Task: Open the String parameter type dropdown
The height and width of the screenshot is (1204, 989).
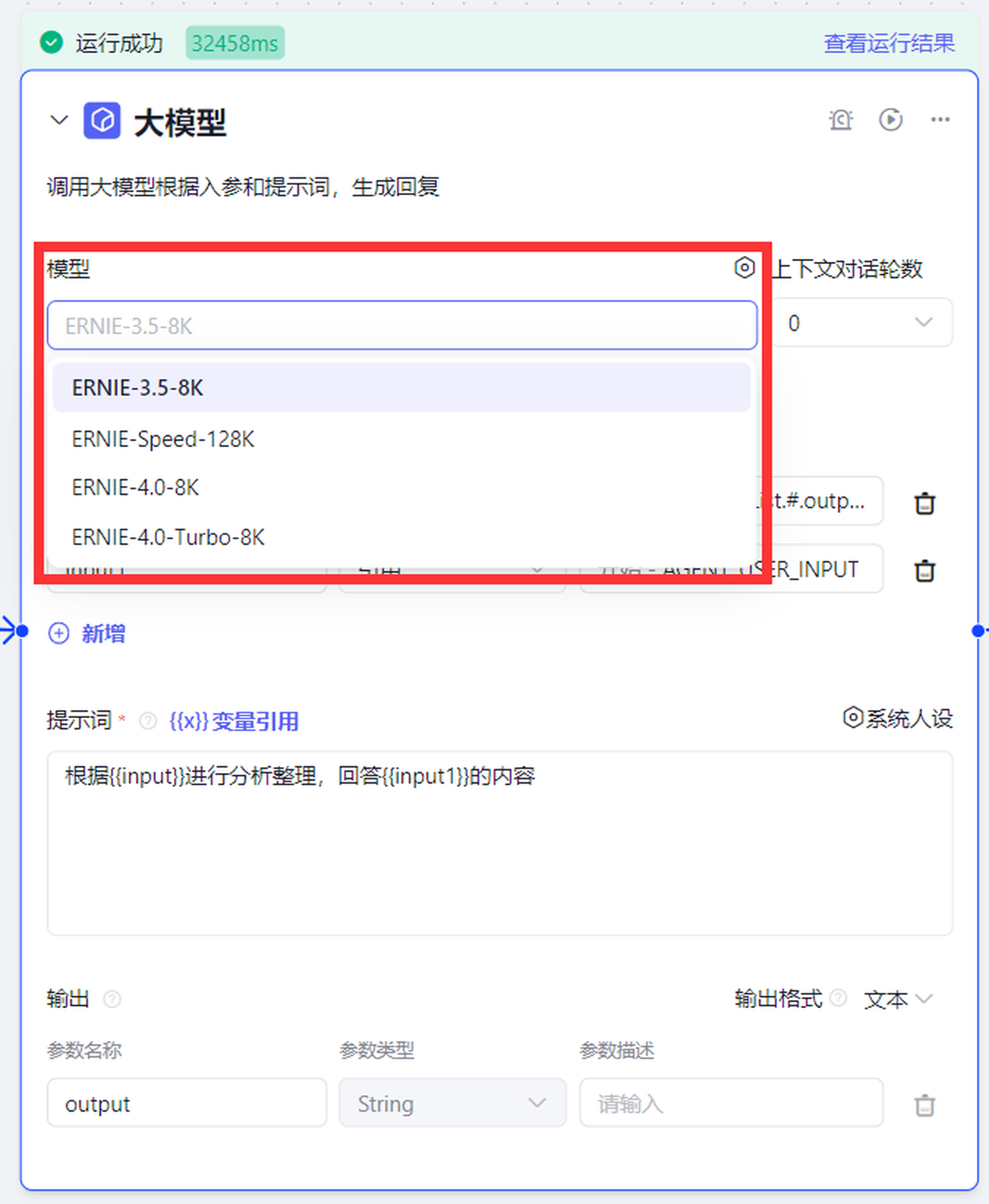Action: (452, 1103)
